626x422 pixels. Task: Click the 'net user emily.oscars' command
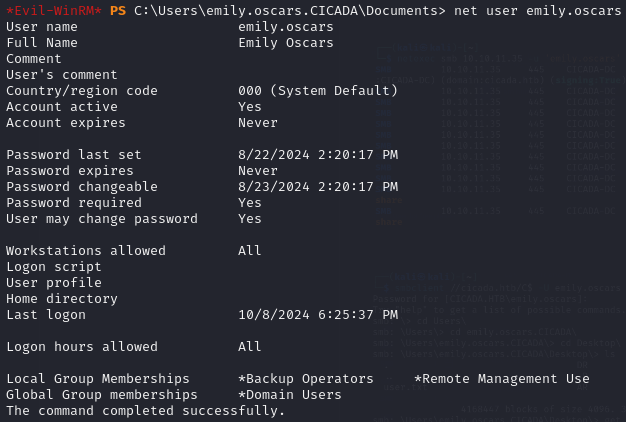(x=537, y=11)
